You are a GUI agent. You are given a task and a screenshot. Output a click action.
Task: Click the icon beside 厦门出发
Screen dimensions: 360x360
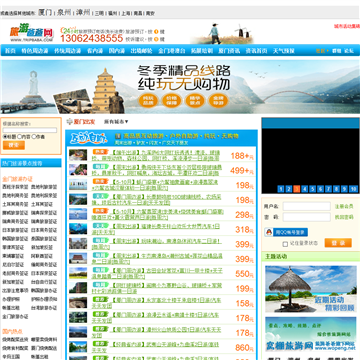[x=69, y=122]
